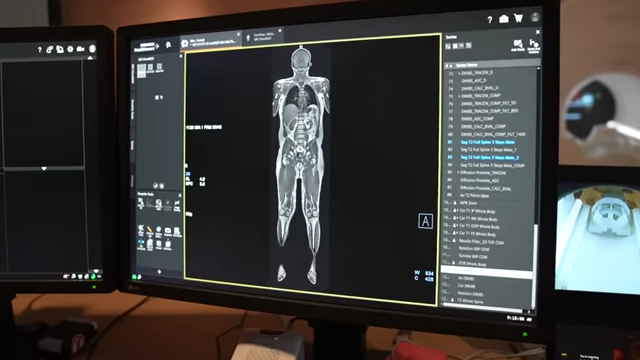The image size is (640, 360).
Task: Open the user profile avatar in top bar
Action: (x=535, y=17)
